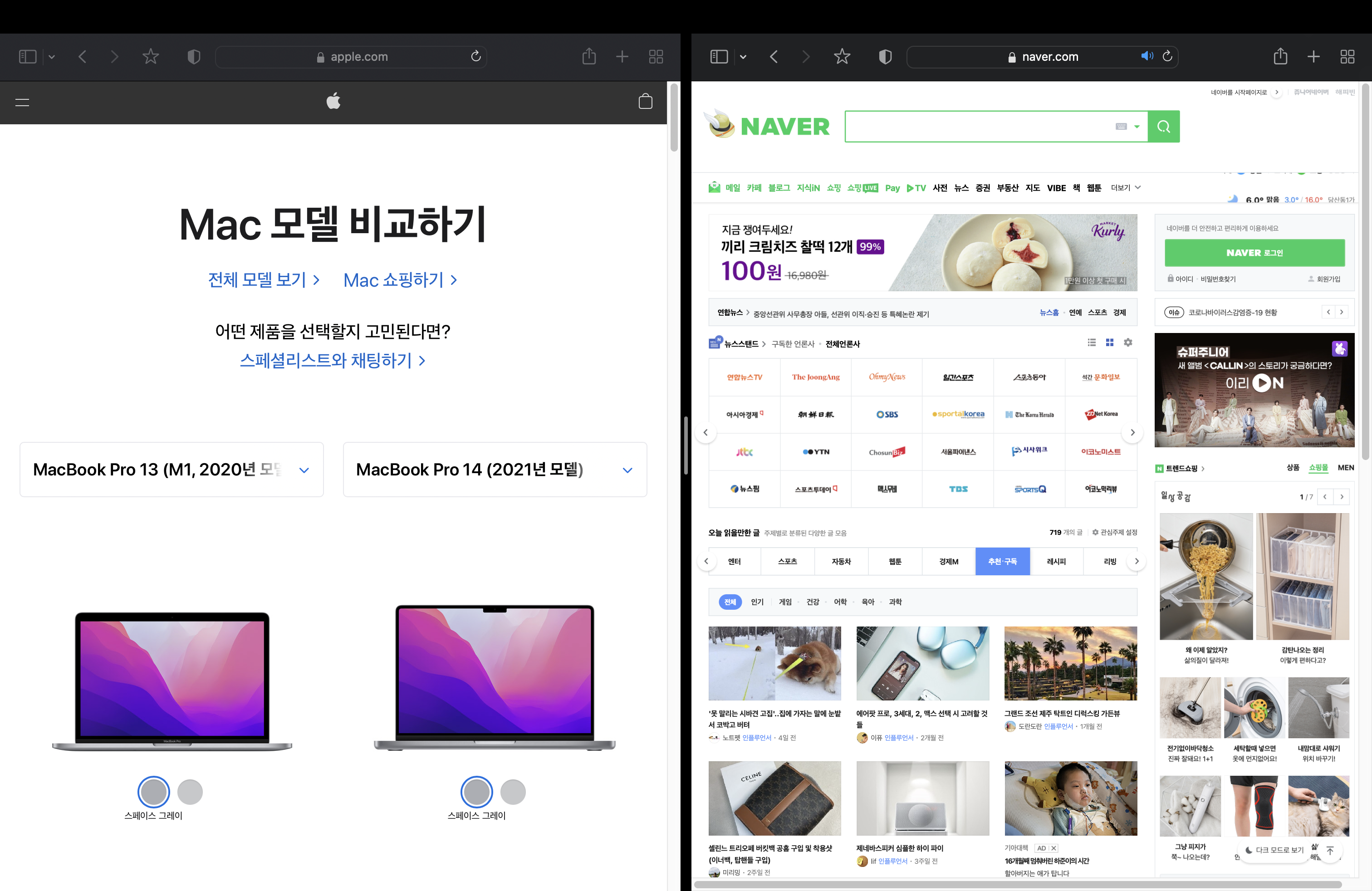The width and height of the screenshot is (1372, 891).
Task: Mute the naver.com tab audio
Action: coord(1147,56)
